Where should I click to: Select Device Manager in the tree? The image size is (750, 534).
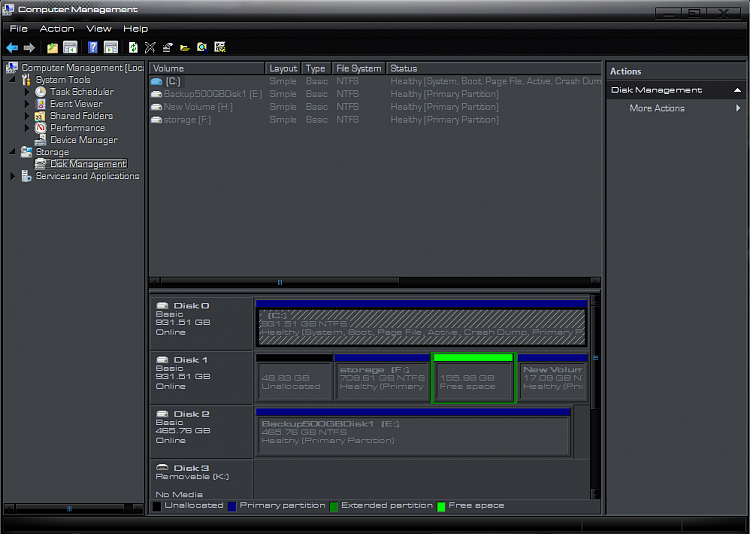click(84, 140)
